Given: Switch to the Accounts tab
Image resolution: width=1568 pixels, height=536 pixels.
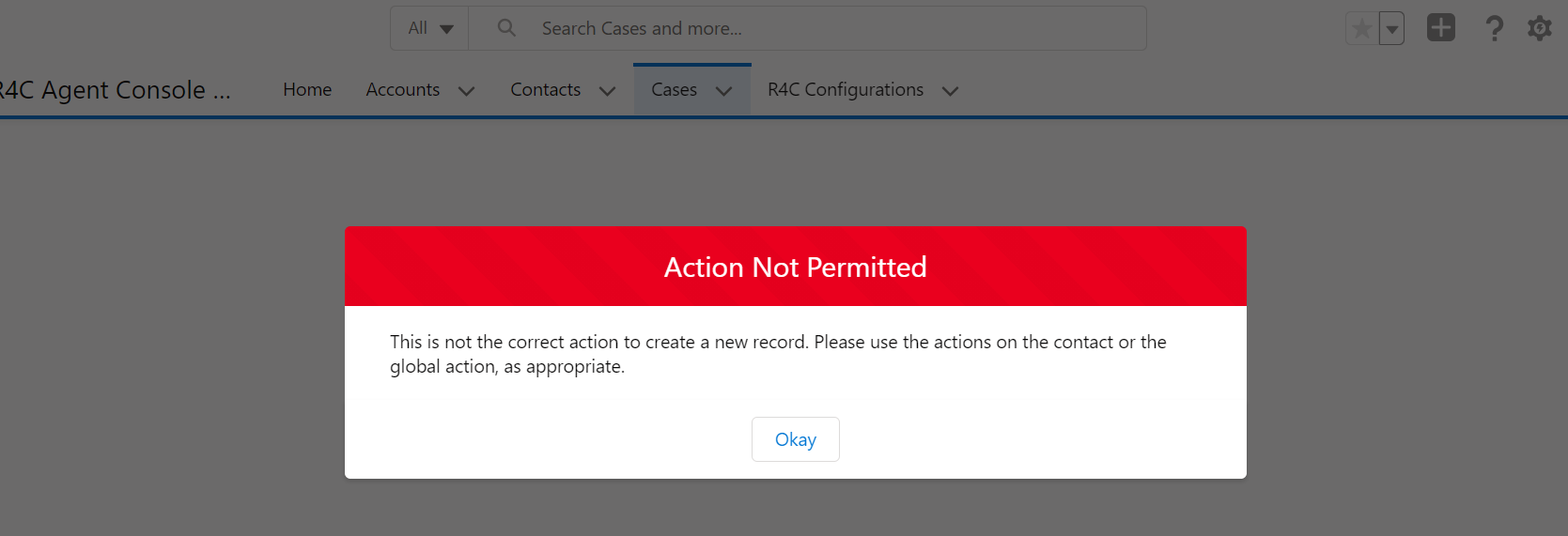Looking at the screenshot, I should [402, 90].
